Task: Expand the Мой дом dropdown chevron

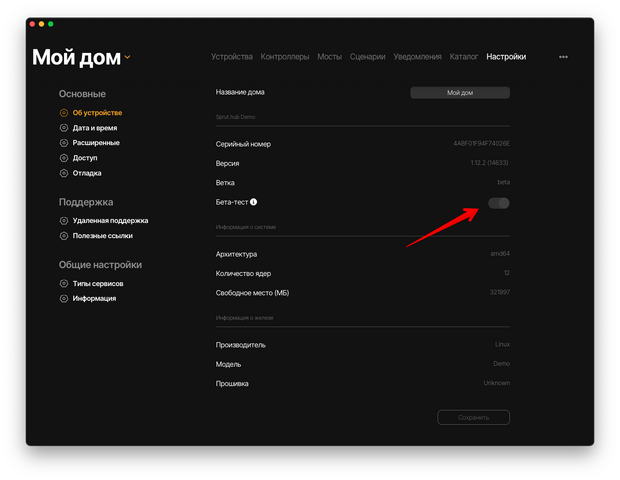Action: click(x=127, y=57)
